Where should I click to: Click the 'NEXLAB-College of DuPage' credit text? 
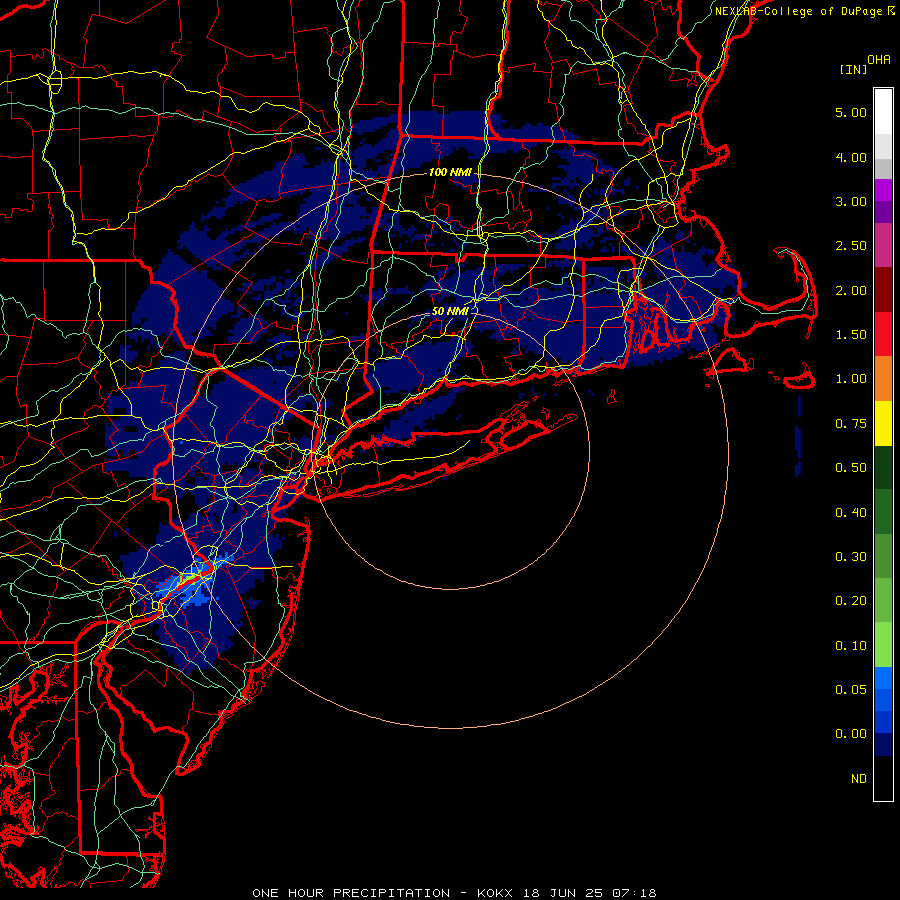point(797,11)
